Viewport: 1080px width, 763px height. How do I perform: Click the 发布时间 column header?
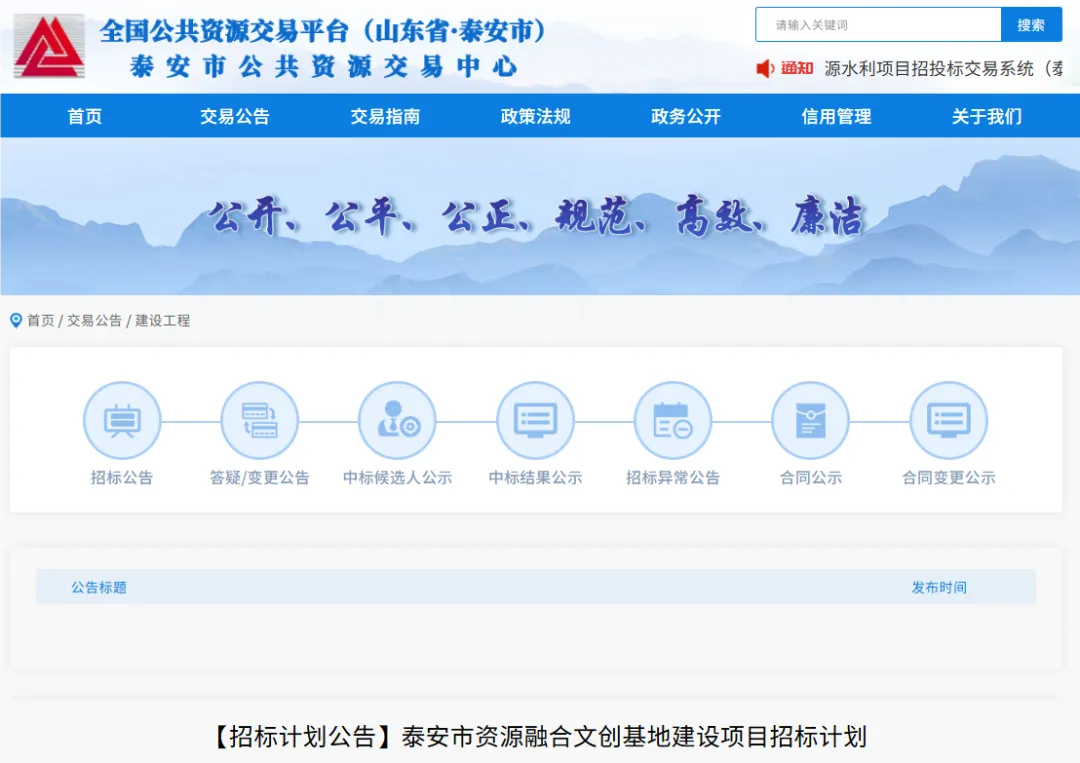click(x=938, y=587)
